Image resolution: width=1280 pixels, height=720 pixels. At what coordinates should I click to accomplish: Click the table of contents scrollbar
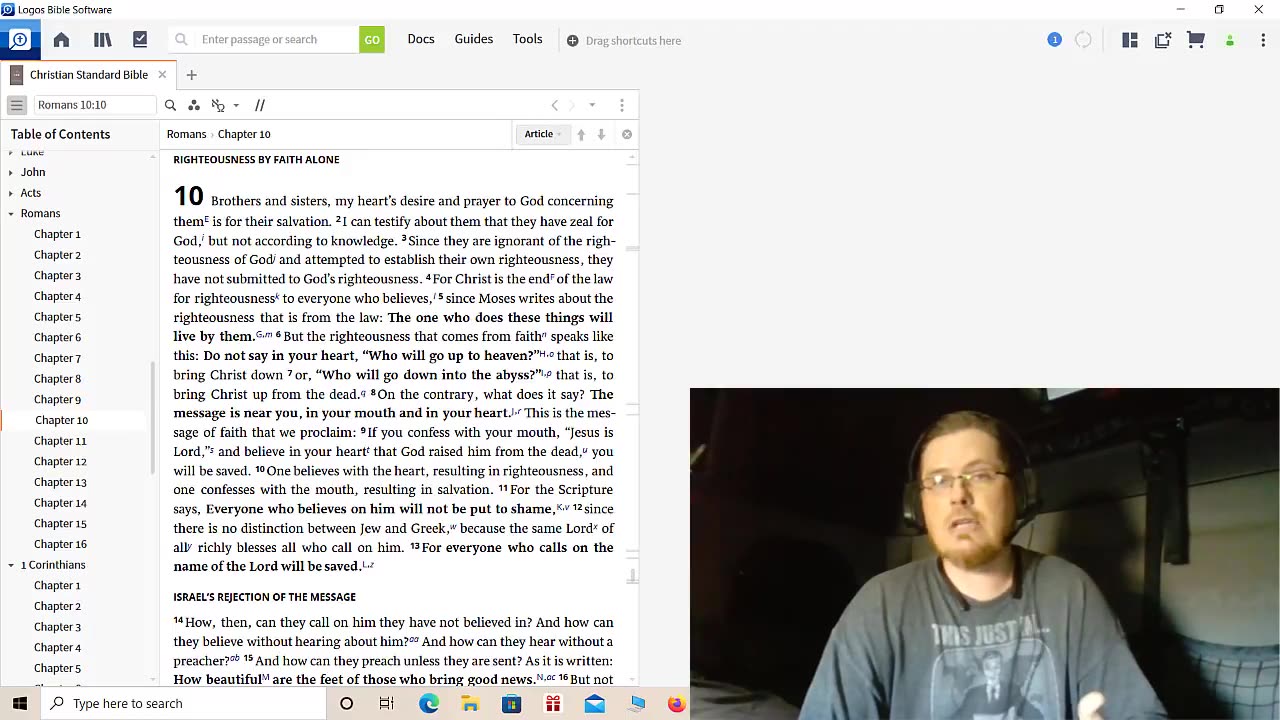point(153,418)
